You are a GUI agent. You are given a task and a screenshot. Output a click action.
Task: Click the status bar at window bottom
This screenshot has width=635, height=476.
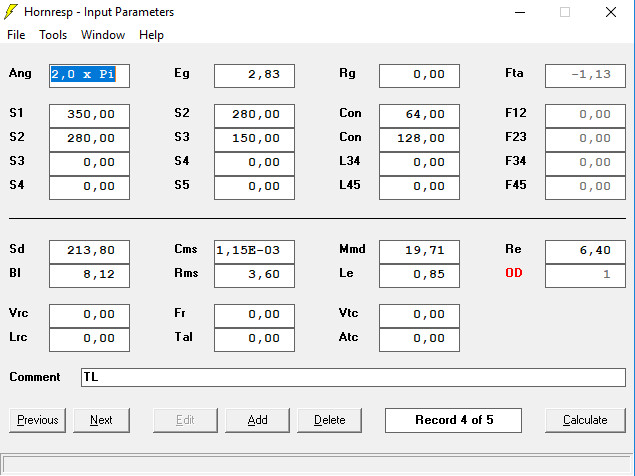click(x=317, y=464)
